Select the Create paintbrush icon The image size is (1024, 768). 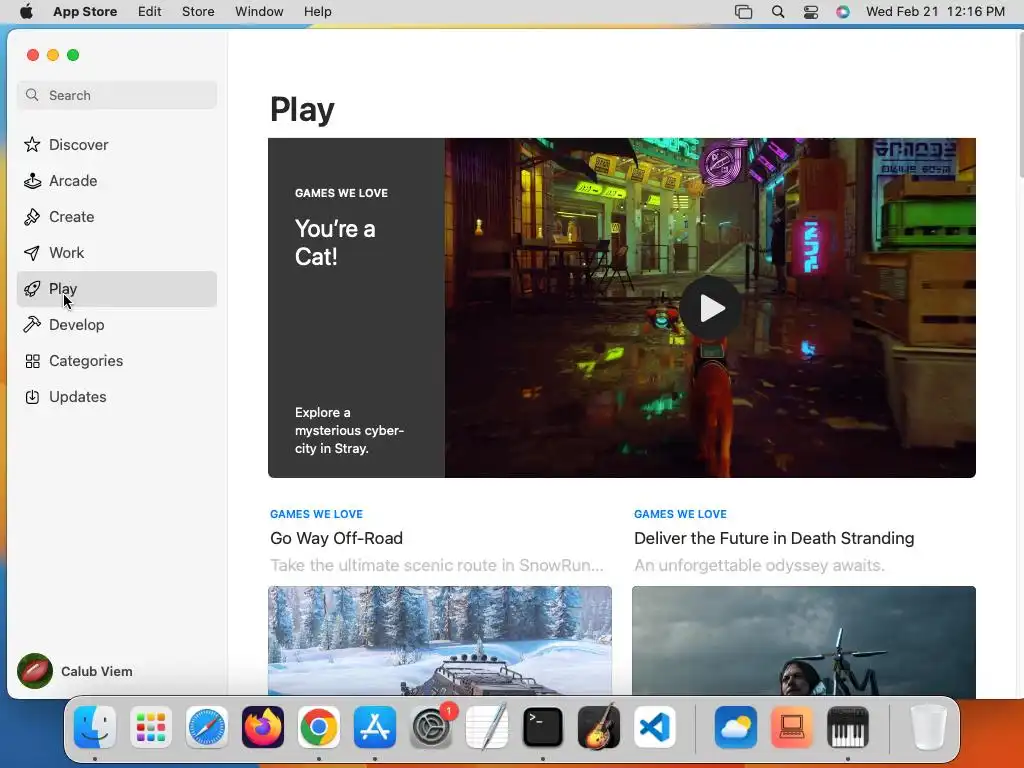(32, 217)
